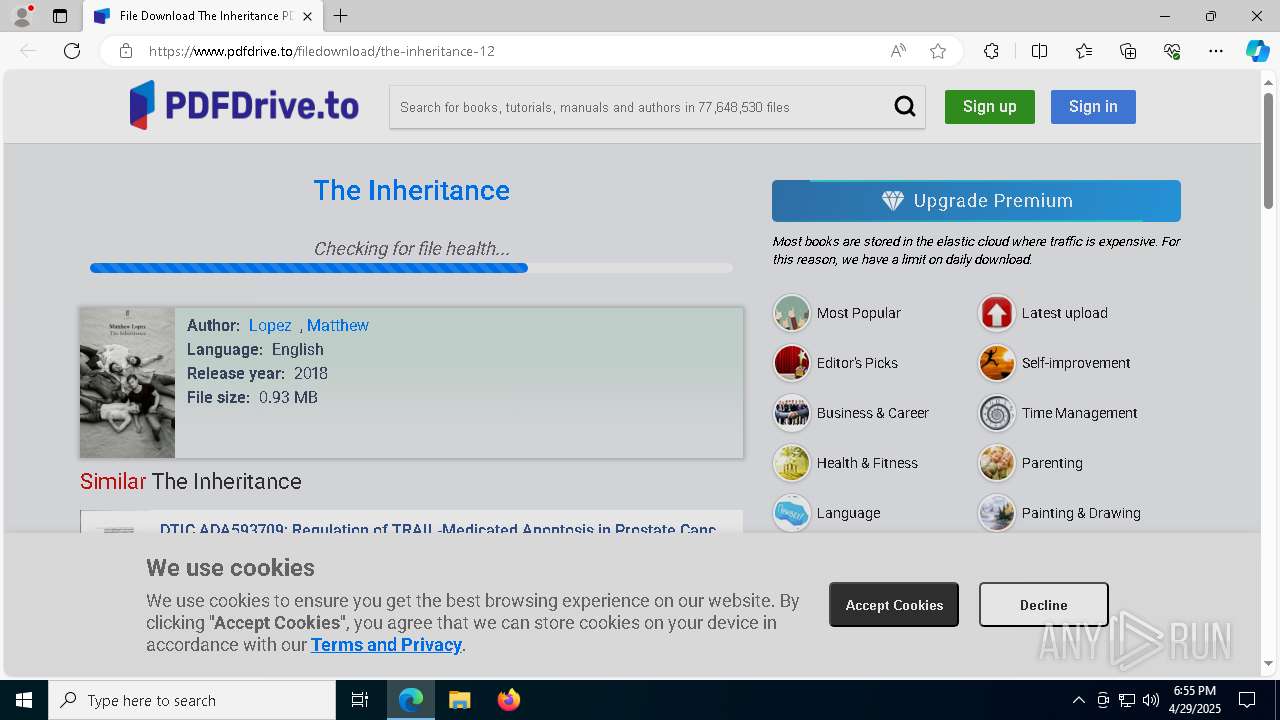The image size is (1280, 720).
Task: Open the Windows Start menu
Action: pyautogui.click(x=24, y=700)
